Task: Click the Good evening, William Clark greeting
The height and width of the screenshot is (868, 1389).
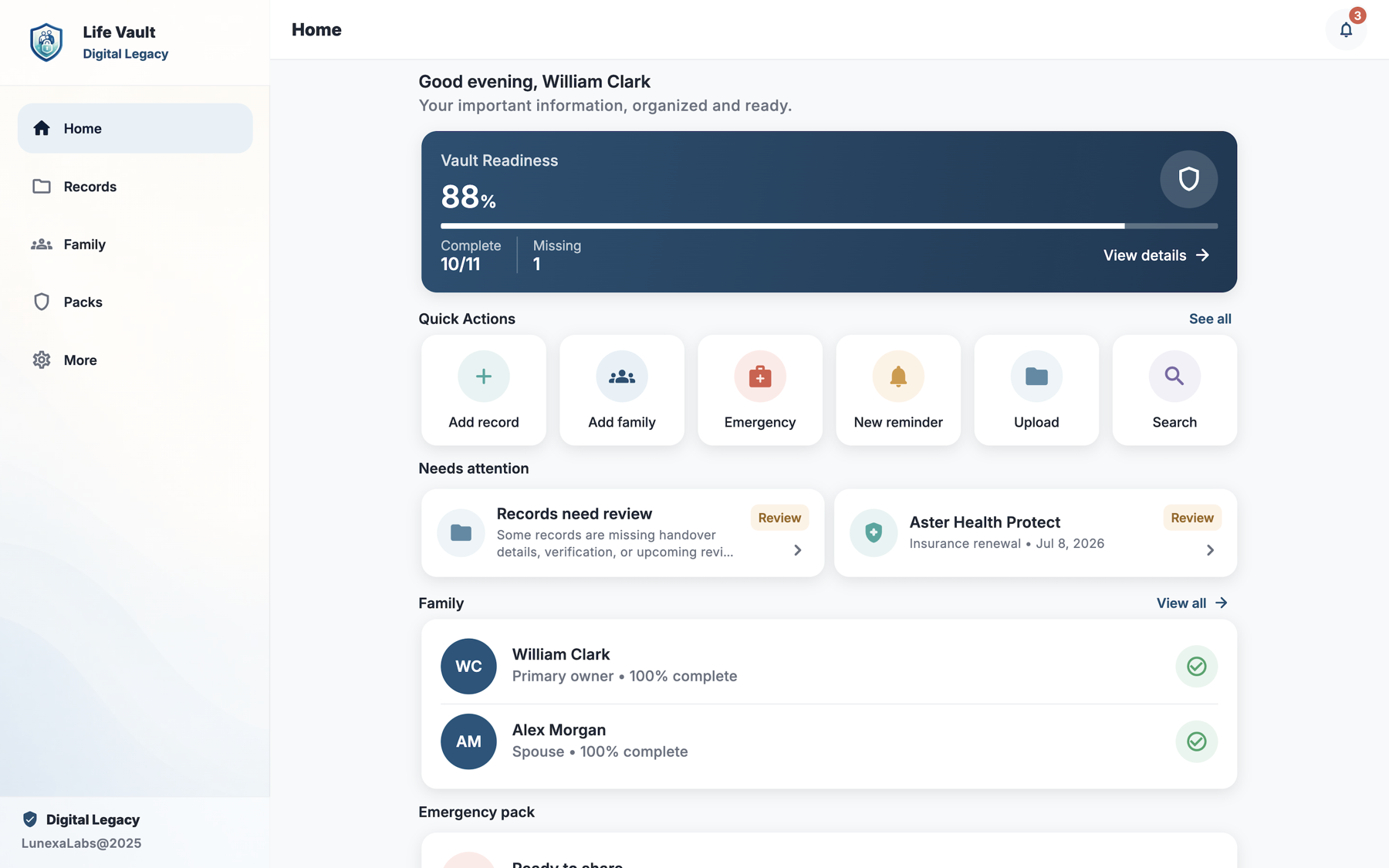Action: pyautogui.click(x=534, y=82)
